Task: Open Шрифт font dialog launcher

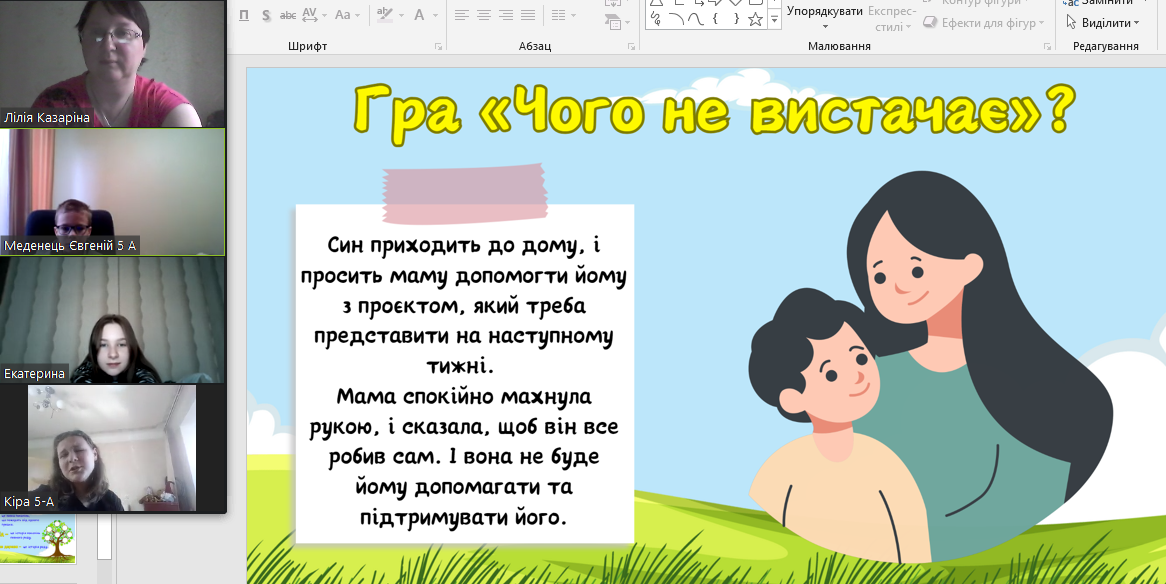Action: pos(438,47)
